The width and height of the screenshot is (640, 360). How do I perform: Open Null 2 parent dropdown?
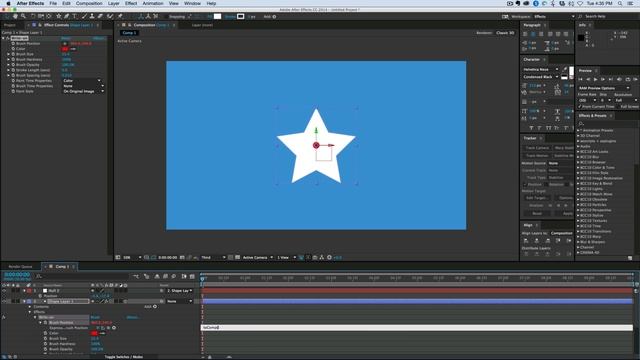[179, 291]
